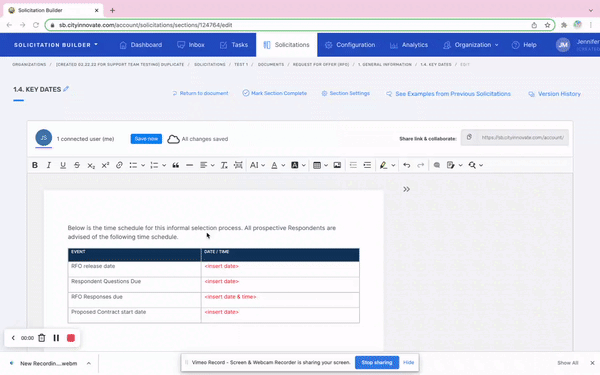Stop the recording with red button
Screen dimensions: 600x375
[x=71, y=338]
